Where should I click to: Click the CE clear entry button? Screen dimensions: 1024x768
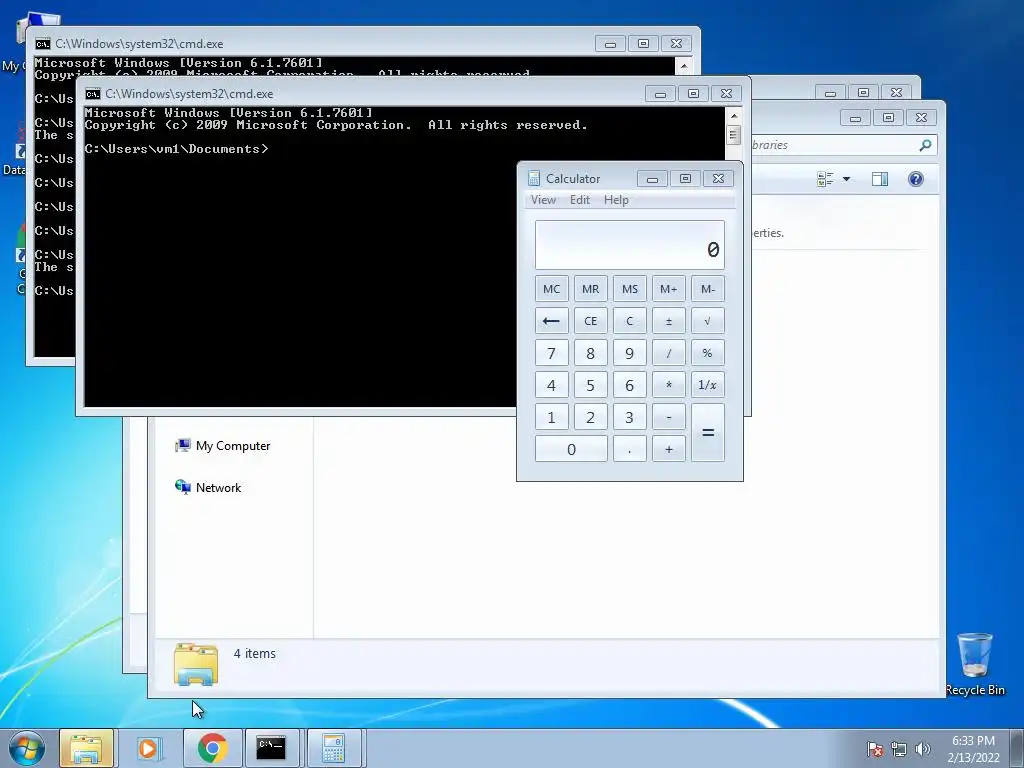point(590,321)
